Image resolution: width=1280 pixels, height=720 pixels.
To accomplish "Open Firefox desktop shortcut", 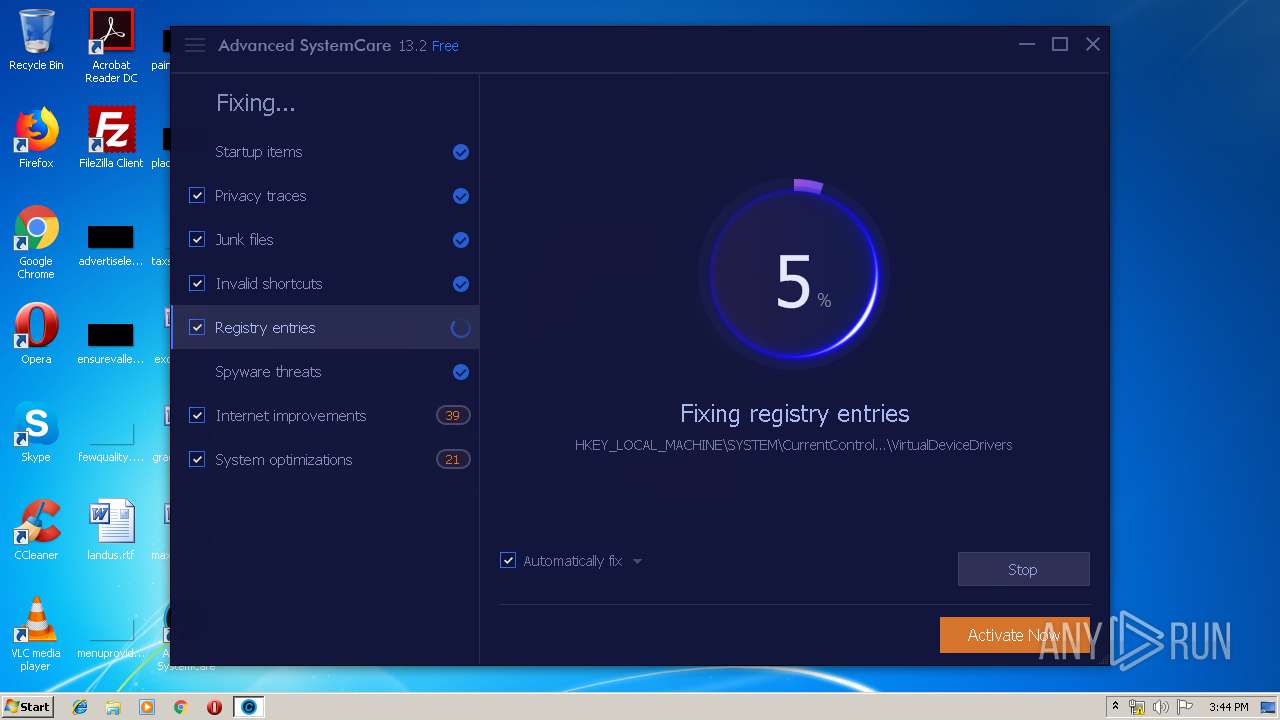I will (x=36, y=138).
